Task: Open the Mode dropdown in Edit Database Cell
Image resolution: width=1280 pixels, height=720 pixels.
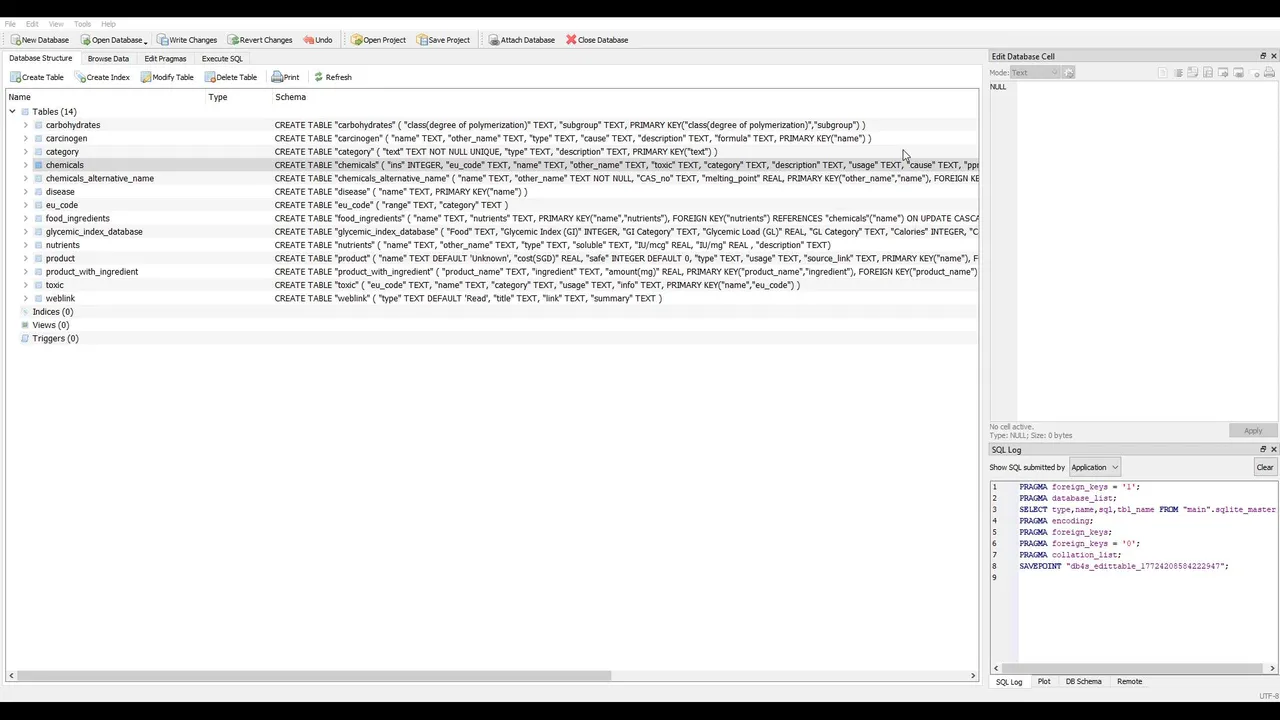Action: (1035, 73)
